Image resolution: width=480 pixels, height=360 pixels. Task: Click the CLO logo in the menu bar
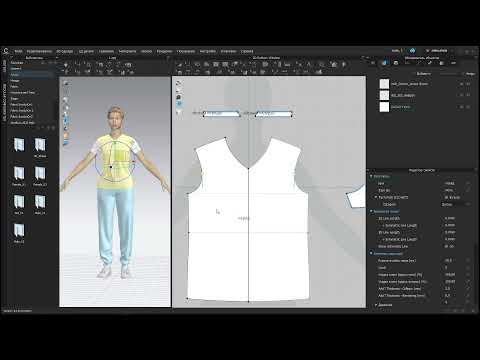(6, 51)
